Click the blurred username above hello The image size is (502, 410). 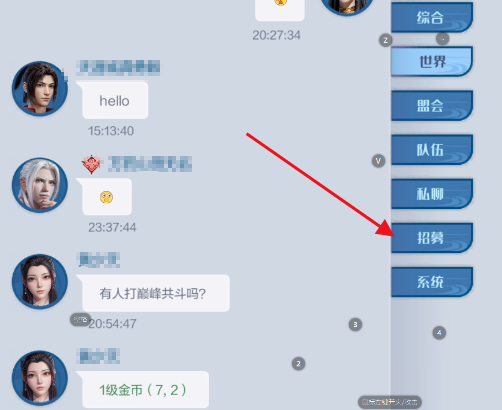click(118, 68)
